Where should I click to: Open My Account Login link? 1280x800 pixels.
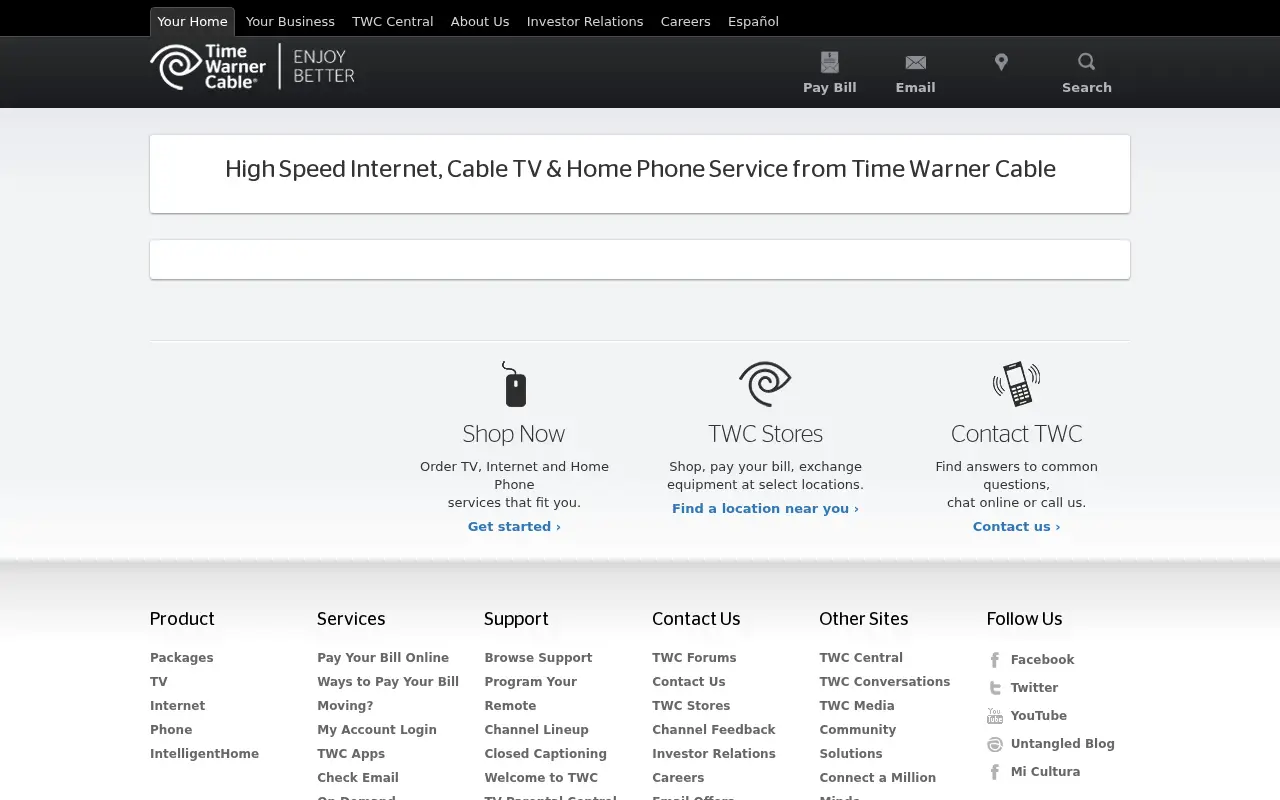(x=377, y=730)
